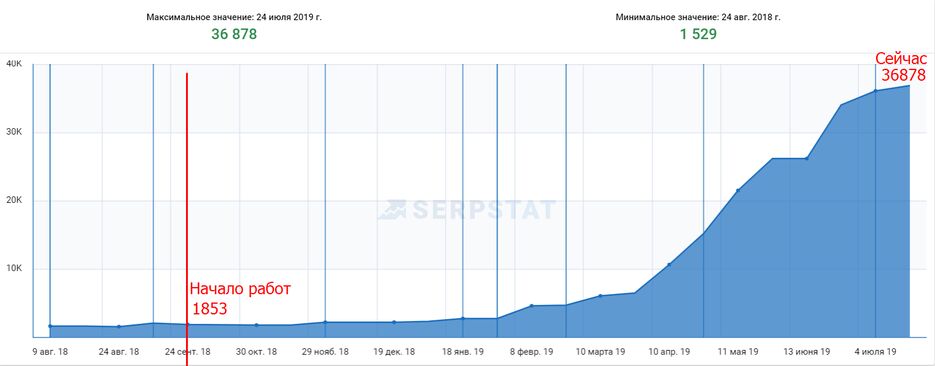Select the 9 авг. 18 data point
The width and height of the screenshot is (935, 366).
point(50,326)
